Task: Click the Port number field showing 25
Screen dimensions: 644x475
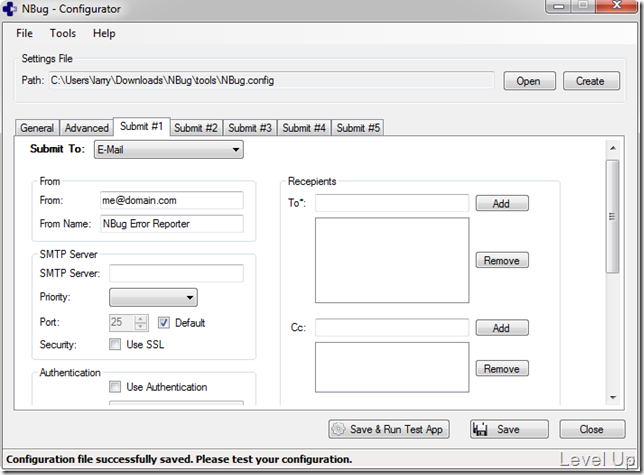Action: tap(122, 322)
